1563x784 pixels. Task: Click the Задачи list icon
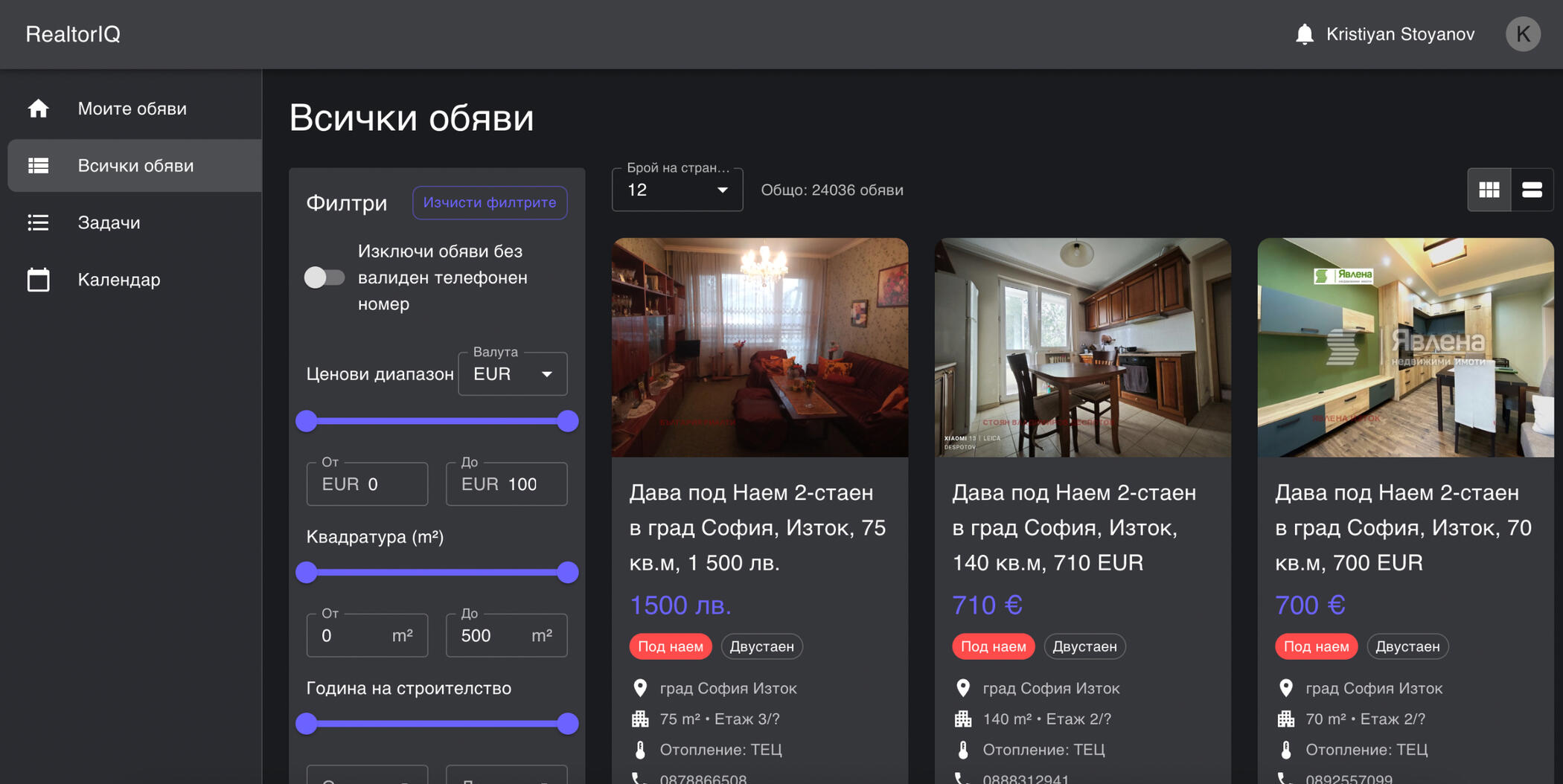coord(38,222)
